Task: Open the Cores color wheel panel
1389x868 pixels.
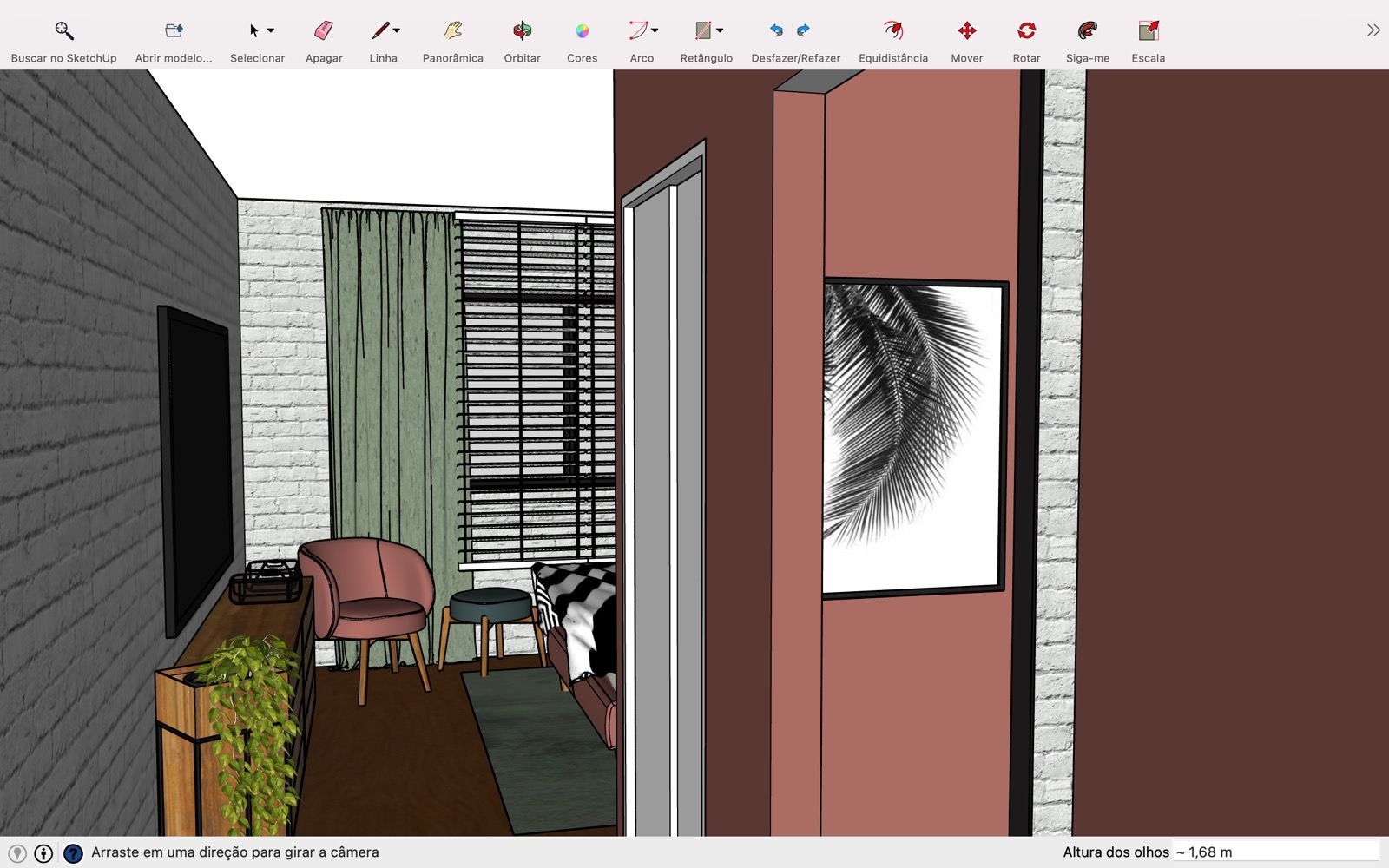Action: (x=582, y=31)
